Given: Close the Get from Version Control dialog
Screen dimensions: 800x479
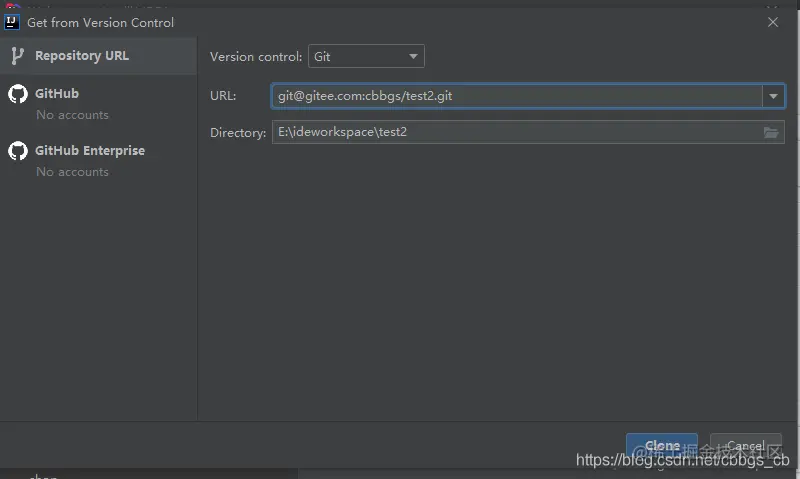Looking at the screenshot, I should [x=773, y=22].
